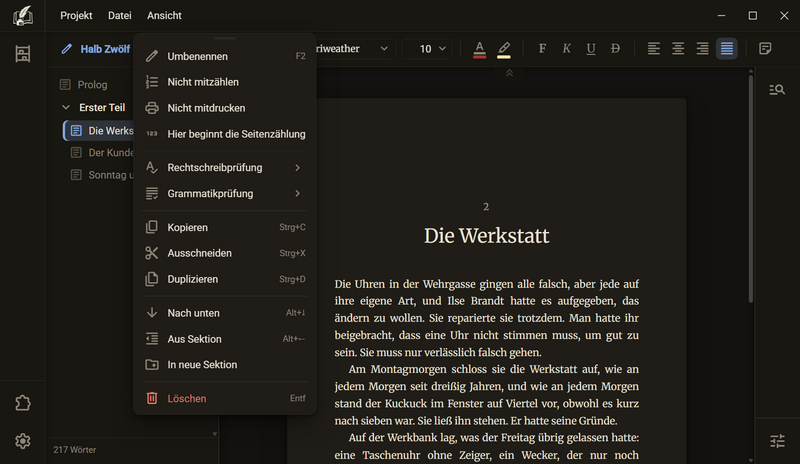The image size is (800, 464).
Task: Toggle strikethrough D formatting
Action: pos(615,48)
